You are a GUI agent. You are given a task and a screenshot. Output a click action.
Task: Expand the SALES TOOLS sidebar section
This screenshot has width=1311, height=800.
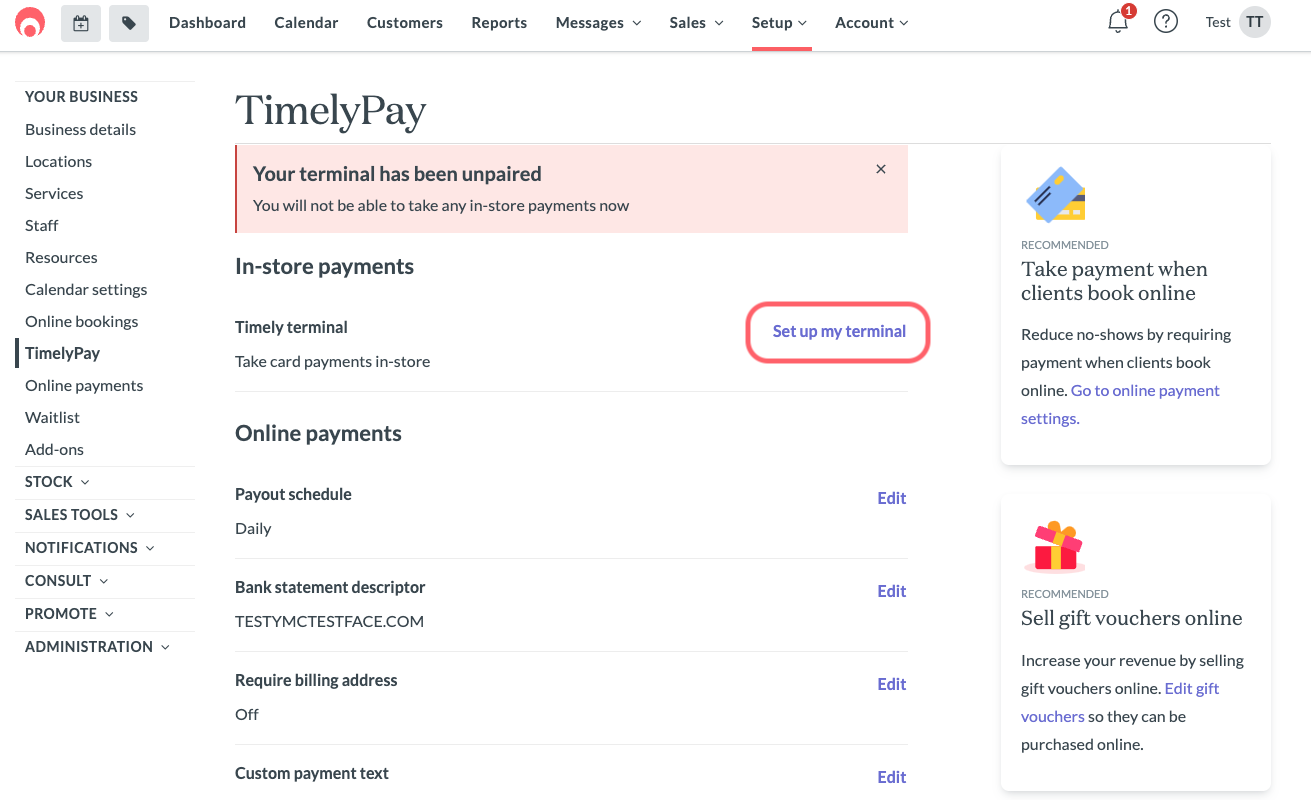tap(80, 515)
